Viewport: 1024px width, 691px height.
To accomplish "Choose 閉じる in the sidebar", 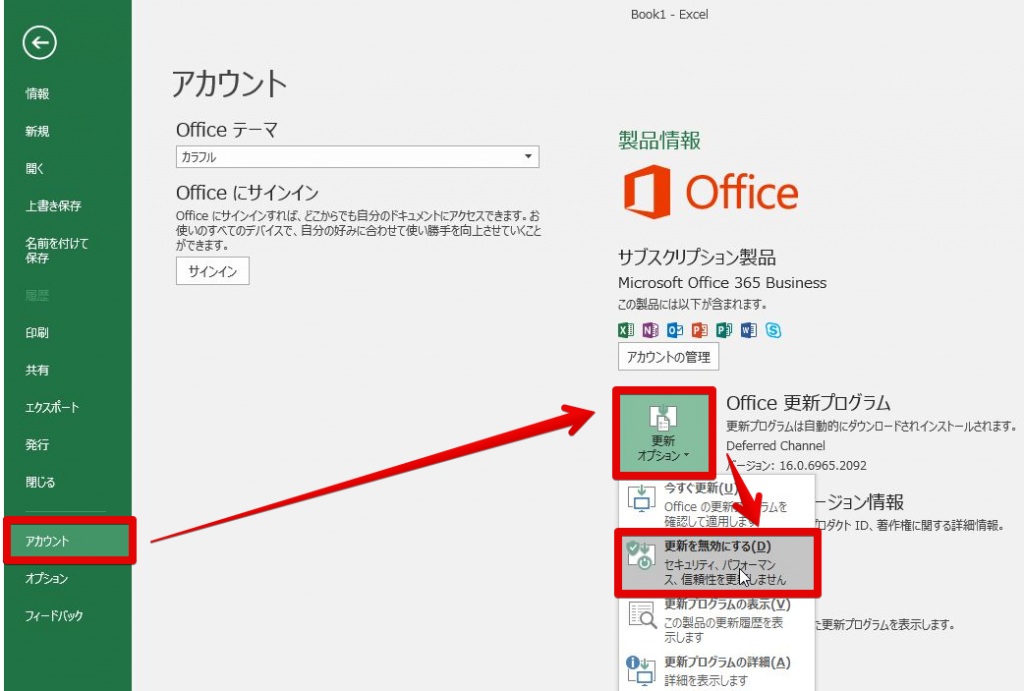I will (40, 483).
